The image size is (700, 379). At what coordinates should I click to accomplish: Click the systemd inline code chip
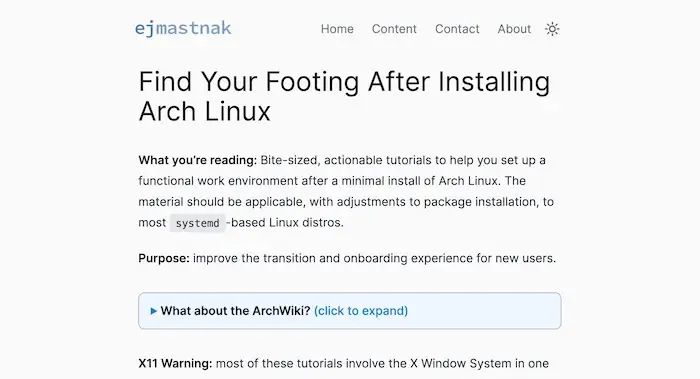pos(197,223)
